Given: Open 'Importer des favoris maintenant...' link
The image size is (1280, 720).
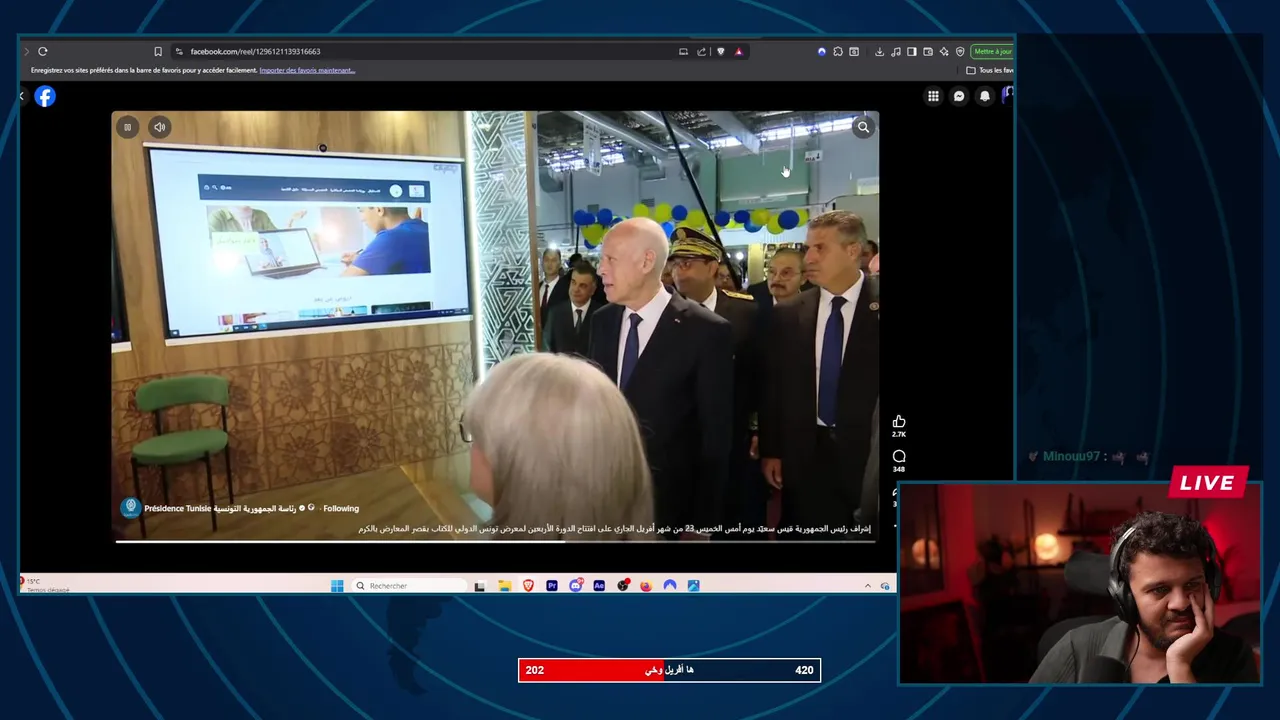Looking at the screenshot, I should (307, 70).
